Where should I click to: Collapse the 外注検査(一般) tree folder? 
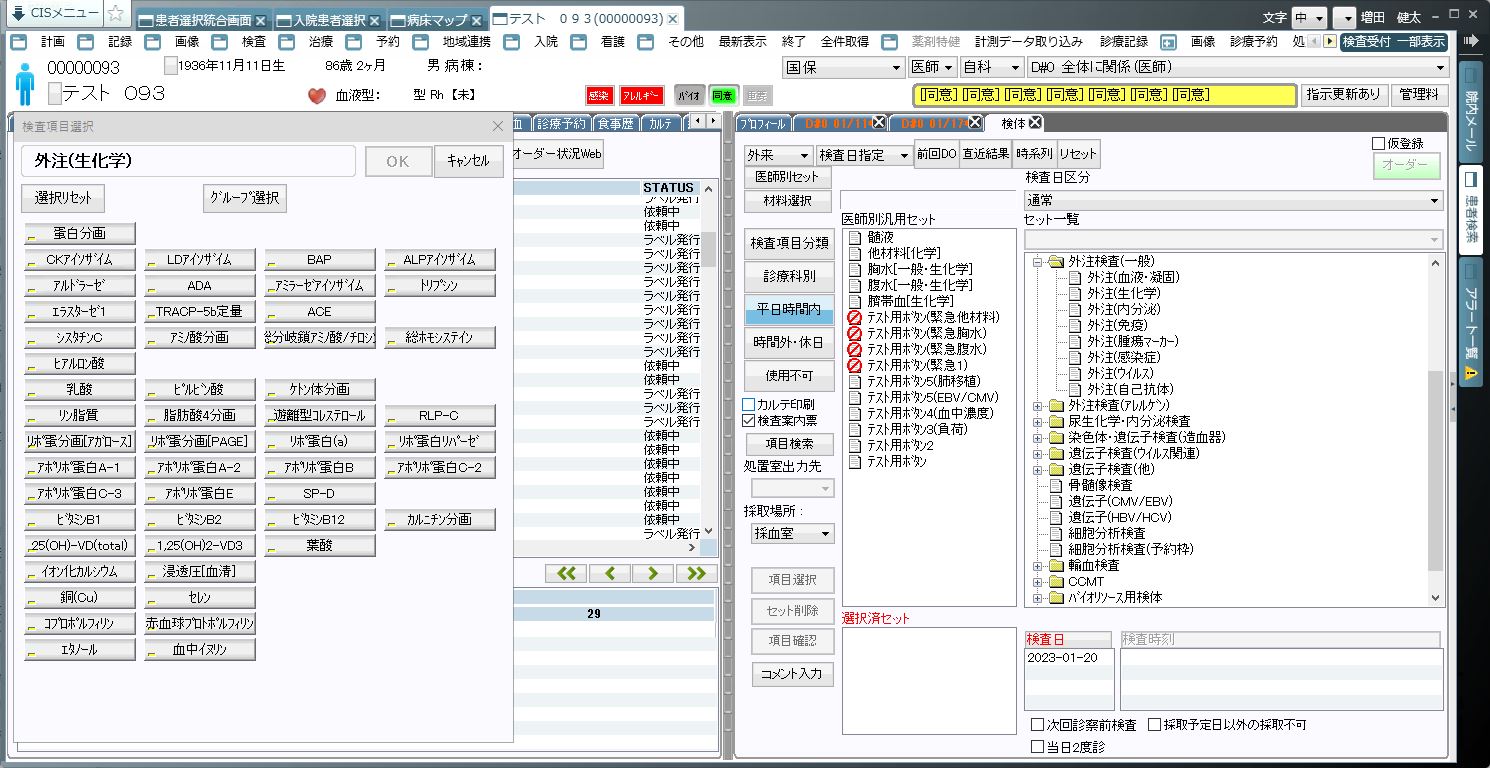pos(1038,261)
